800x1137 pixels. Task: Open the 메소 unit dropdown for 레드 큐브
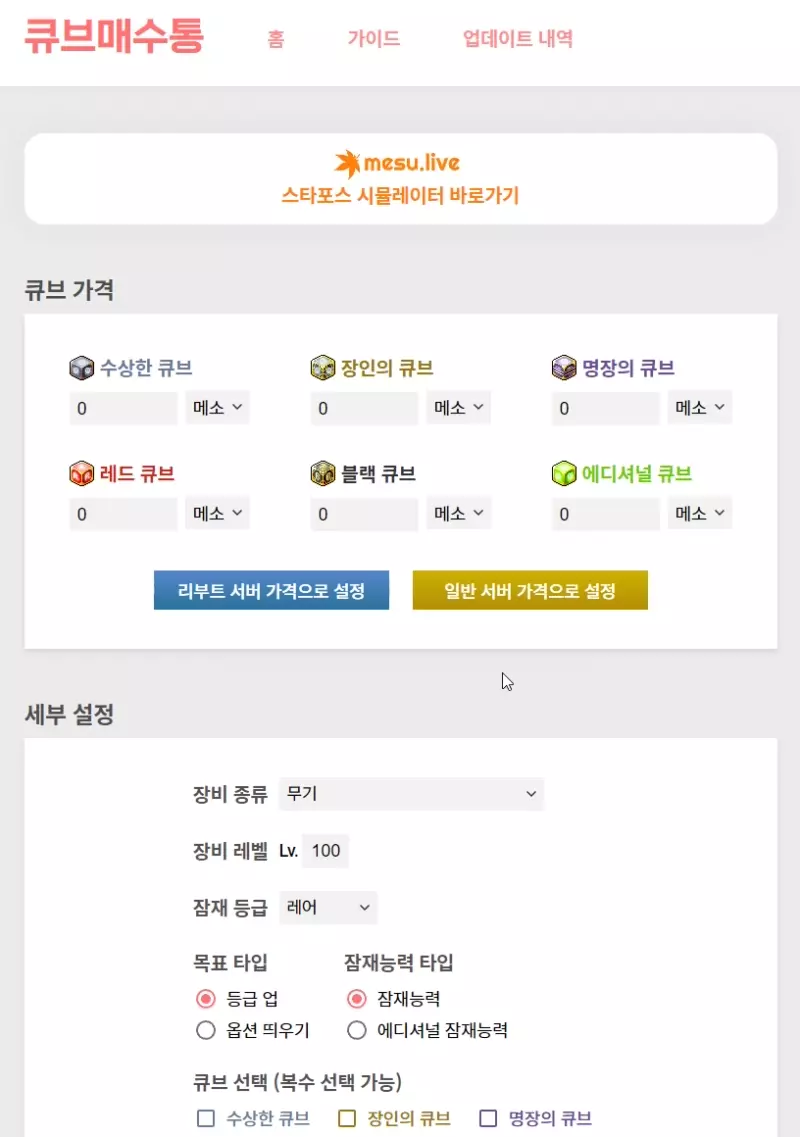217,514
